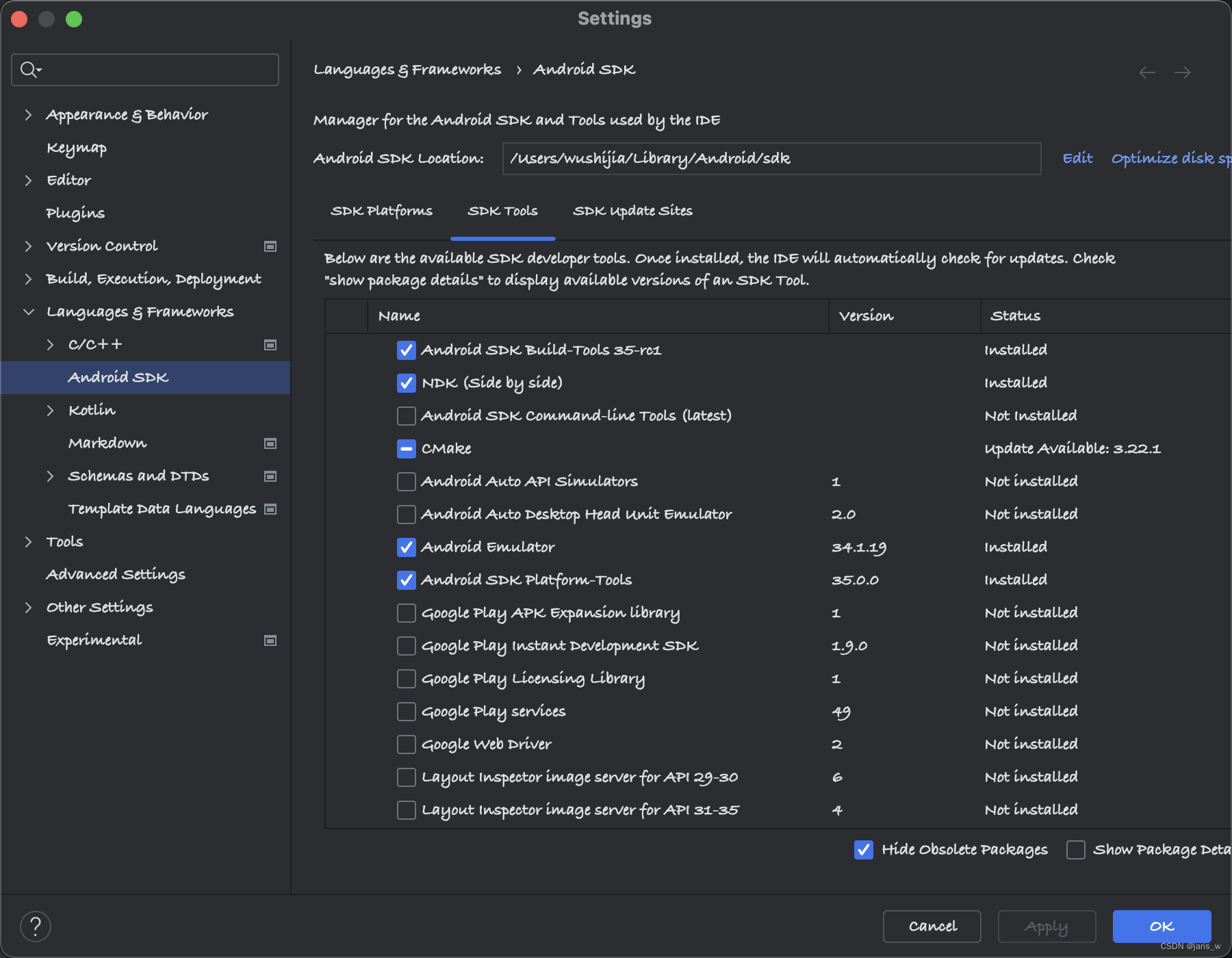Uncheck Hide Obsolete Packages
This screenshot has width=1232, height=958.
tap(864, 850)
